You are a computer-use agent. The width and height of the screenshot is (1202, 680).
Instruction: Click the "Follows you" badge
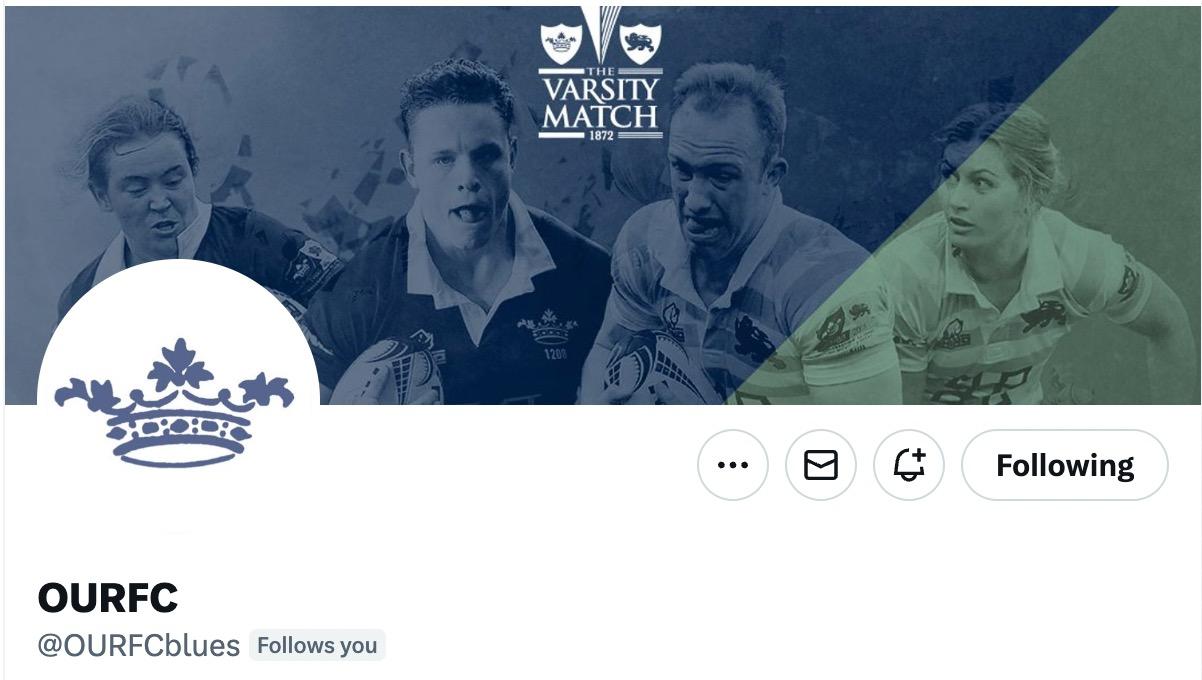pos(317,645)
